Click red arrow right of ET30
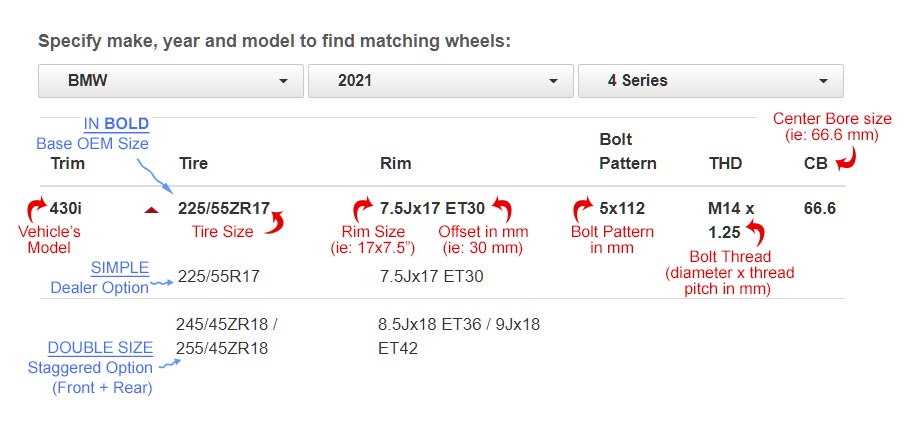This screenshot has height=426, width=909. tap(501, 210)
